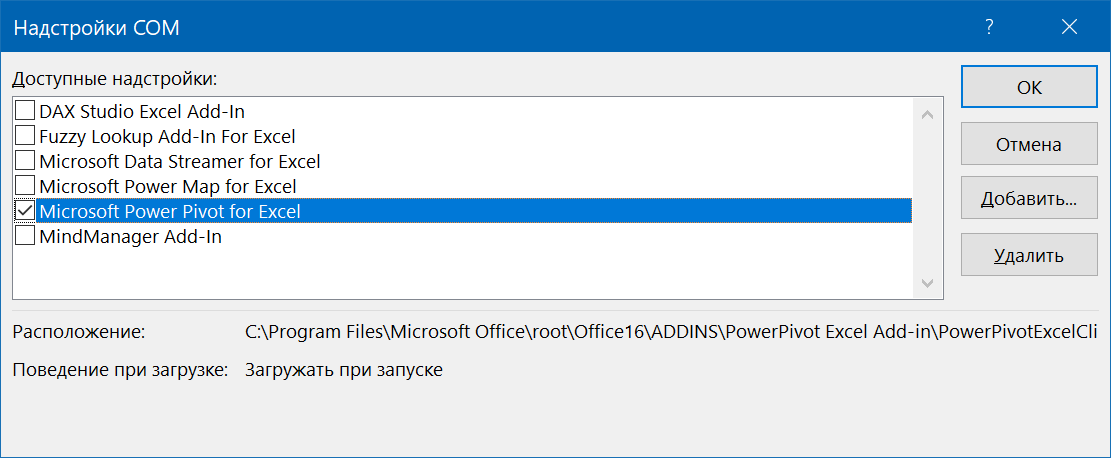Click the Расположение label
The width and height of the screenshot is (1111, 458).
pos(79,332)
